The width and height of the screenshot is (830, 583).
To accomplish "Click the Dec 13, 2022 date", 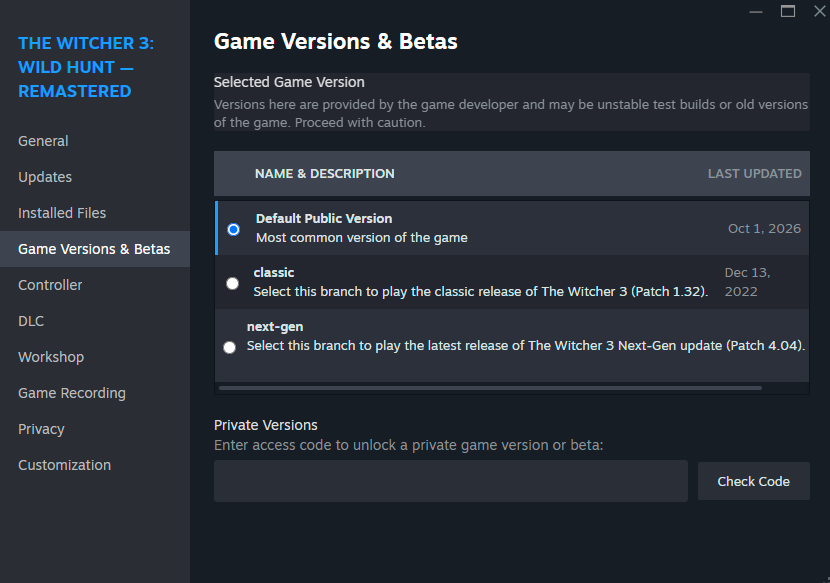I will click(747, 282).
